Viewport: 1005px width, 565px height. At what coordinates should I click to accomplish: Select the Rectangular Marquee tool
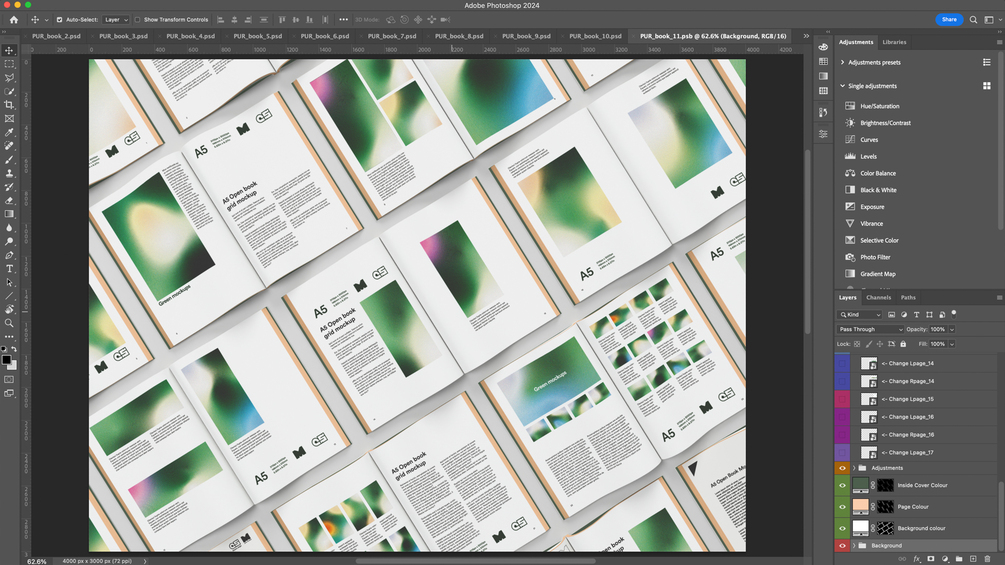(x=9, y=64)
